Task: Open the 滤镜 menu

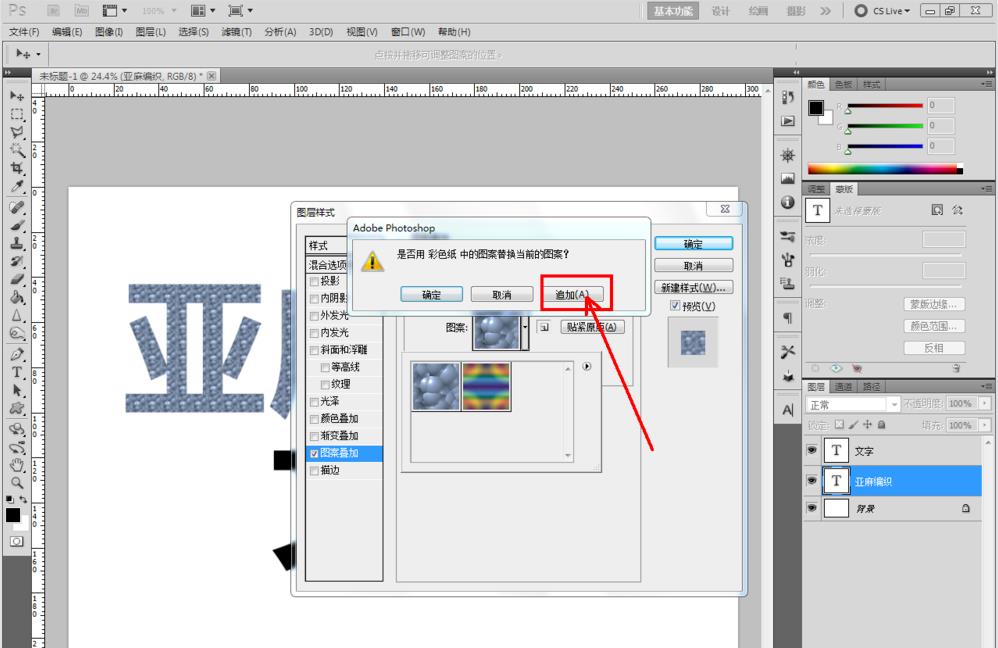Action: (236, 31)
